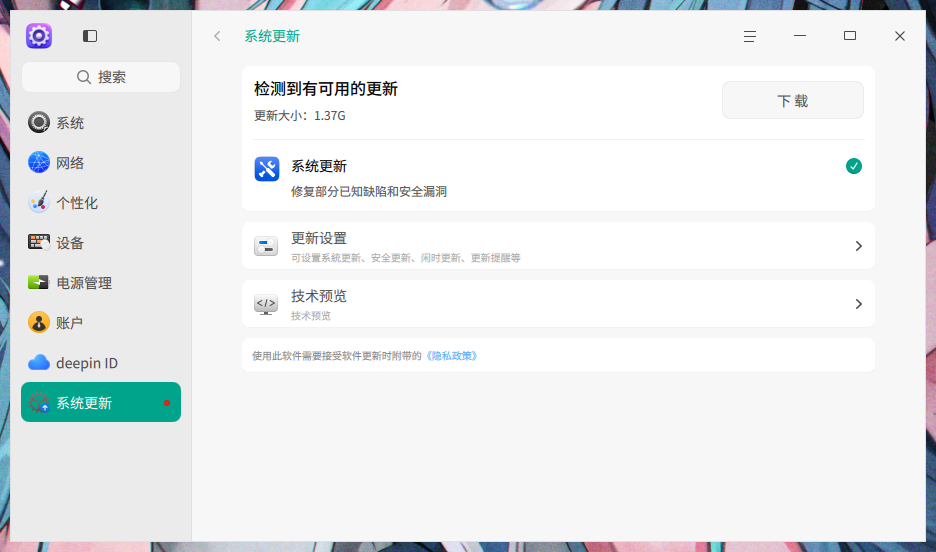Image resolution: width=936 pixels, height=552 pixels.
Task: Click the 系统 sidebar icon
Action: point(39,122)
